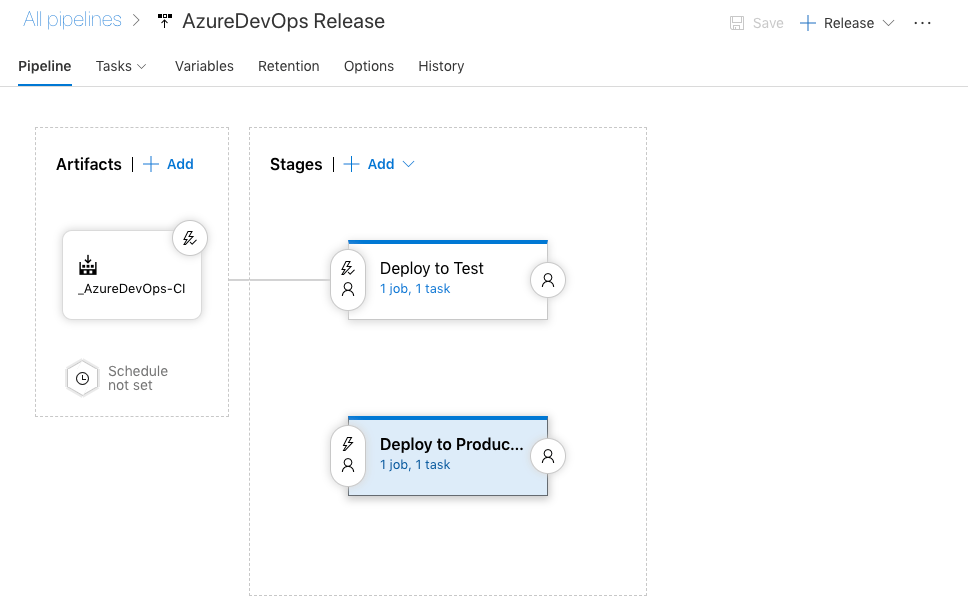
Task: Click the continuous deployment trigger lightning icon on artifact
Action: (189, 239)
